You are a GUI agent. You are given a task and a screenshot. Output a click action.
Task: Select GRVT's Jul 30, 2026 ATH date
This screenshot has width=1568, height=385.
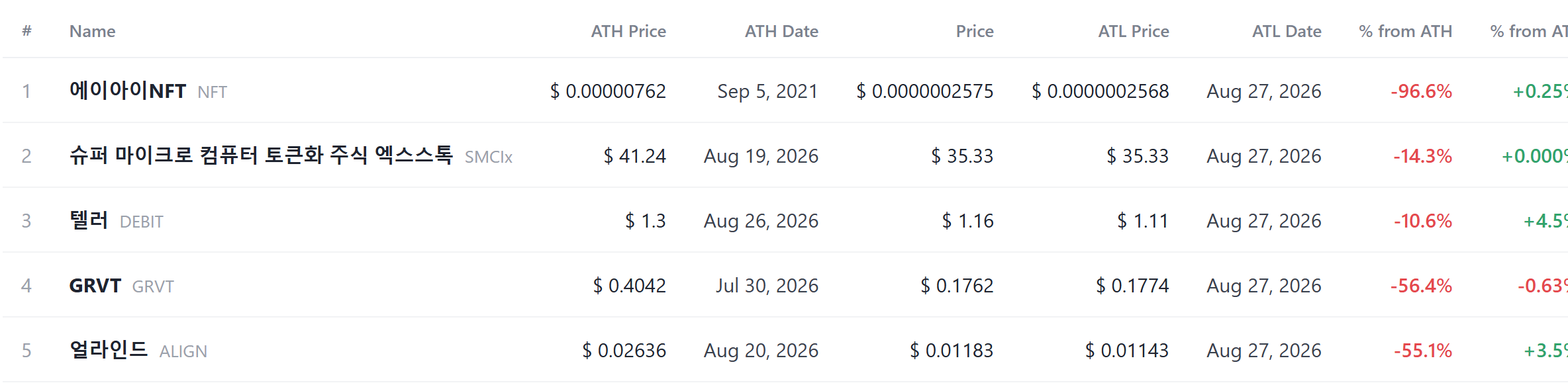point(767,286)
